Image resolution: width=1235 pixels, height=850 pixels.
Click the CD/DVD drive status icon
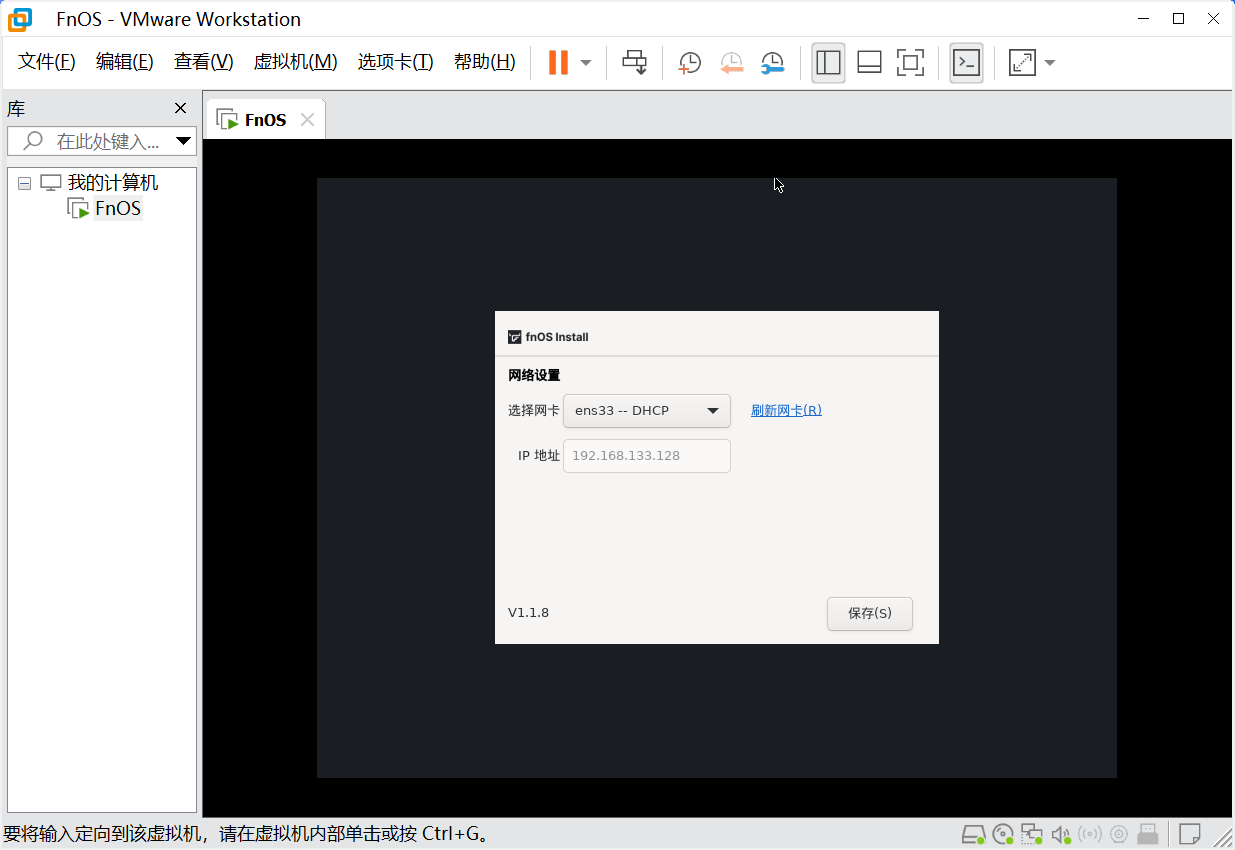tap(1003, 834)
